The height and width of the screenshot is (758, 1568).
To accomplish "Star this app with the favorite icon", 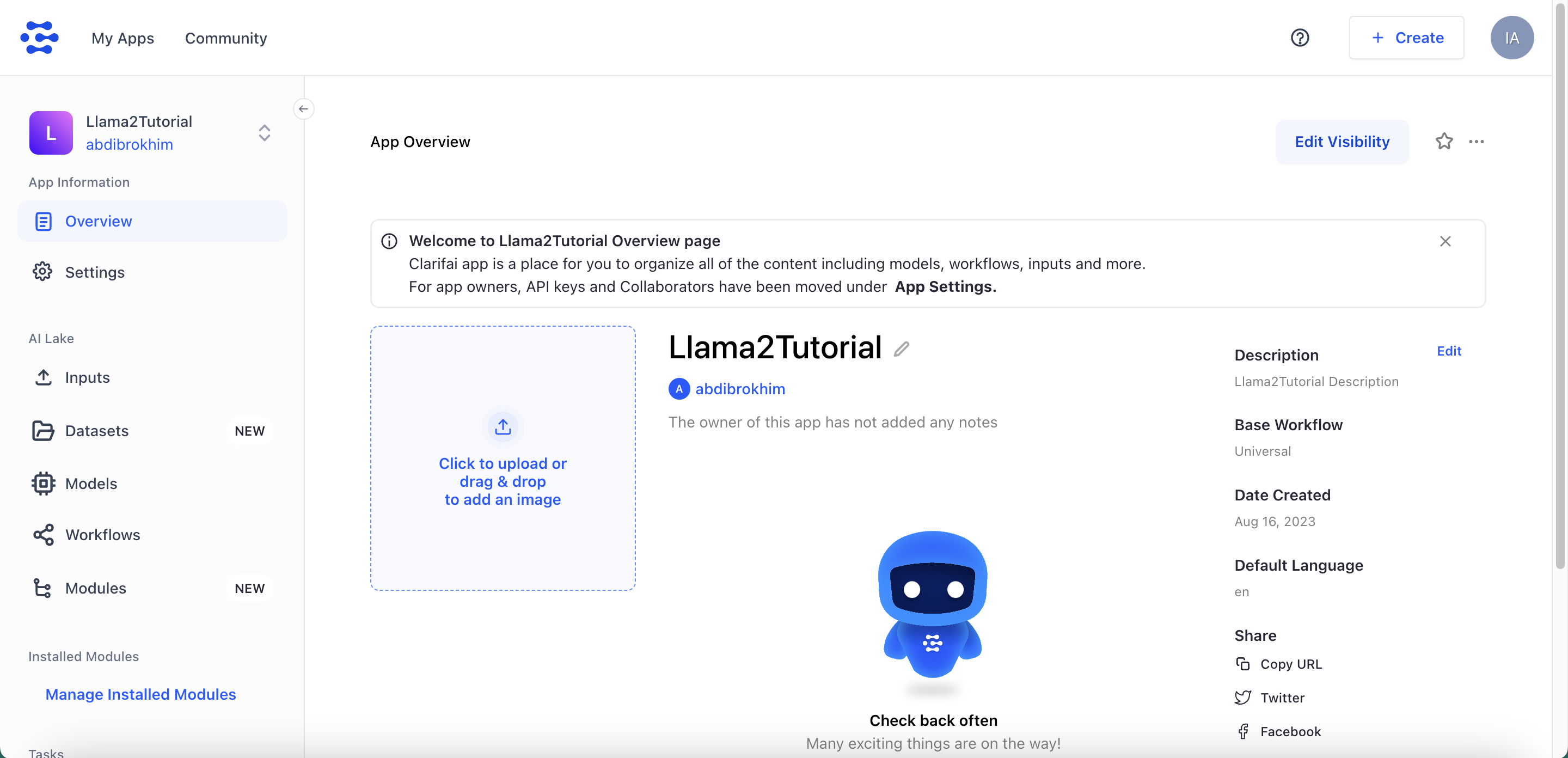I will coord(1444,141).
